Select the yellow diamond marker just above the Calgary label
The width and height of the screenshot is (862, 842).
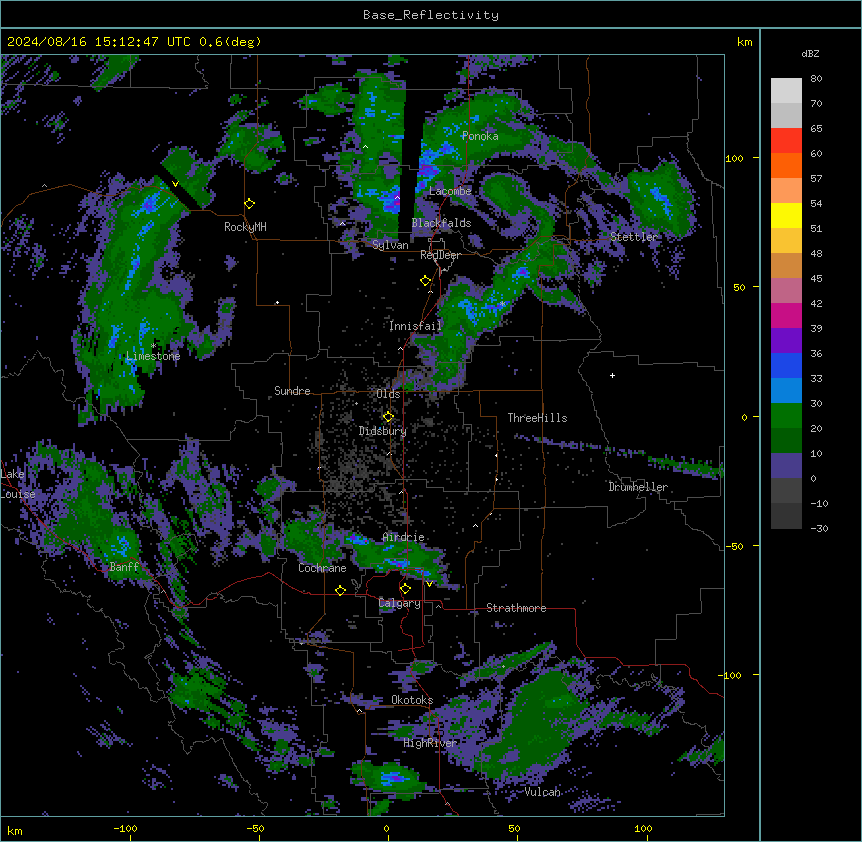click(x=405, y=589)
